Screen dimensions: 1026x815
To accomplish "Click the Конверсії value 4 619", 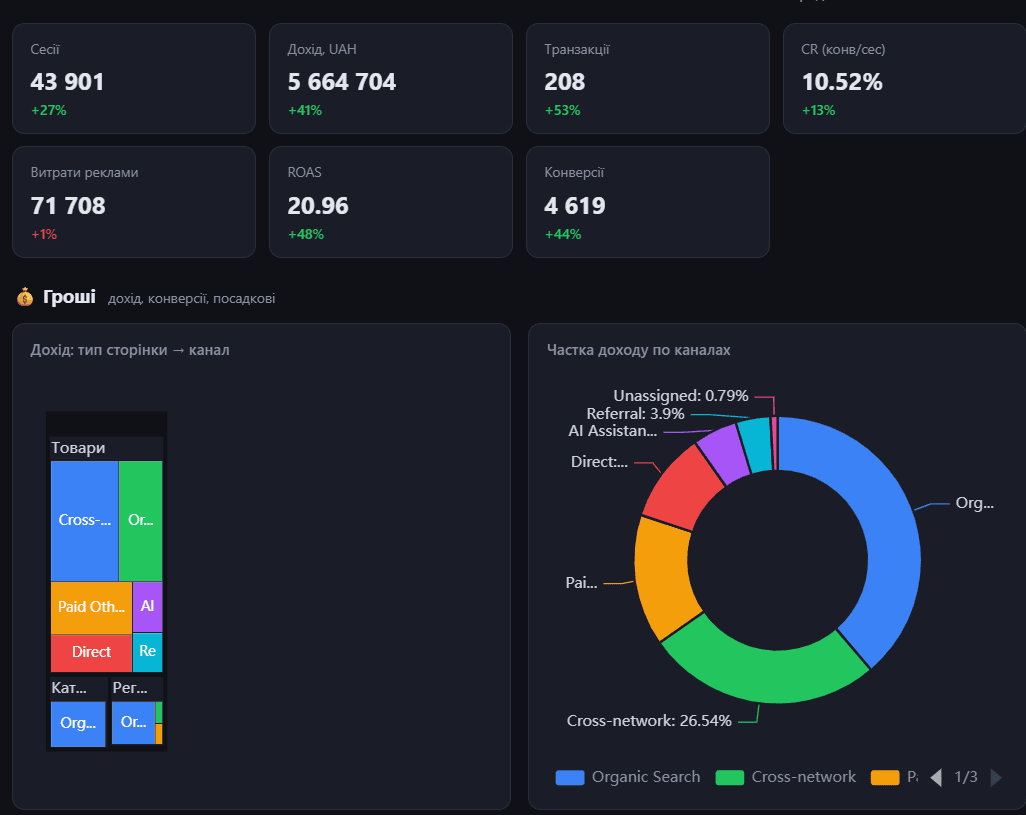I will tap(575, 206).
